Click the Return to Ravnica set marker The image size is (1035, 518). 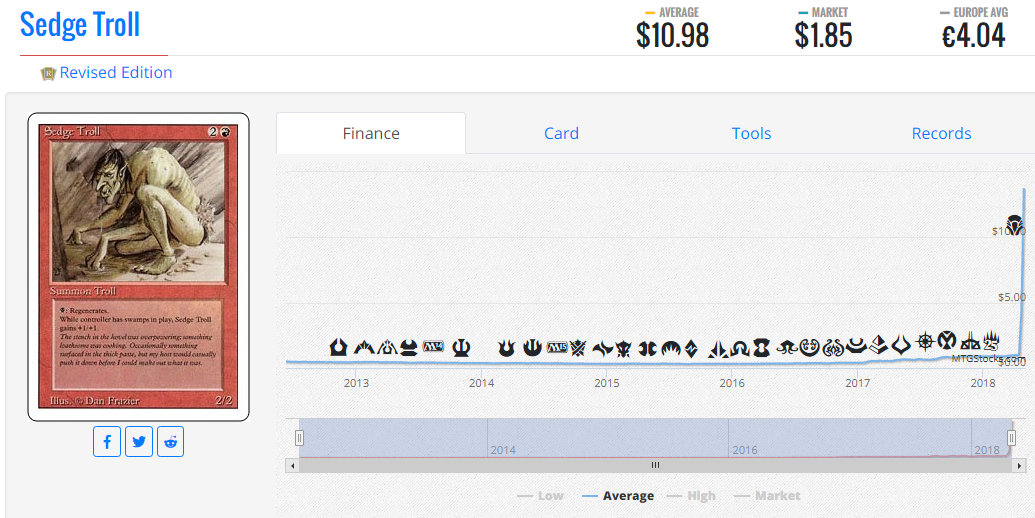tap(339, 347)
